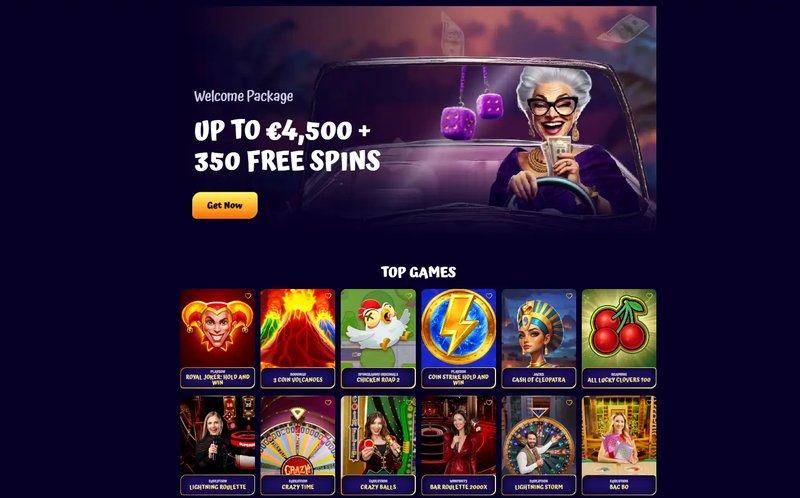The height and width of the screenshot is (498, 800).
Task: Open the Welcome Package banner headline
Action: (287, 145)
